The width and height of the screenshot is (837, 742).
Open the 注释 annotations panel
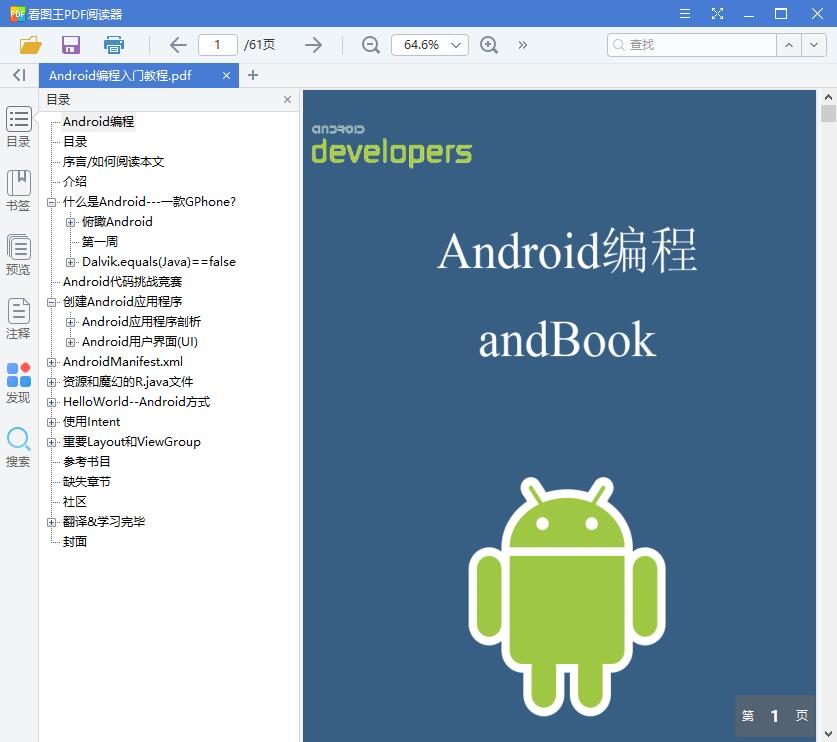[18, 317]
